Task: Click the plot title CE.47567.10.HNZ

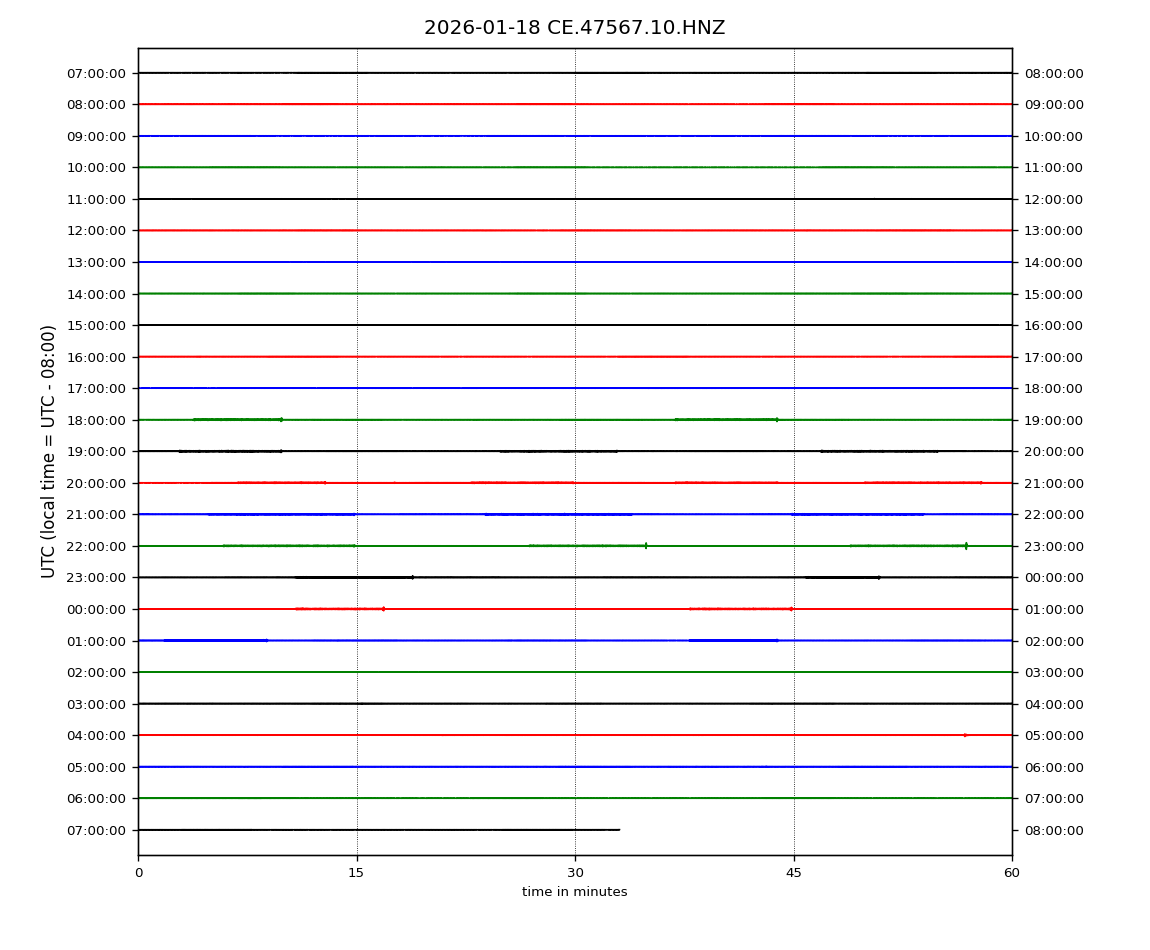Action: (x=574, y=28)
